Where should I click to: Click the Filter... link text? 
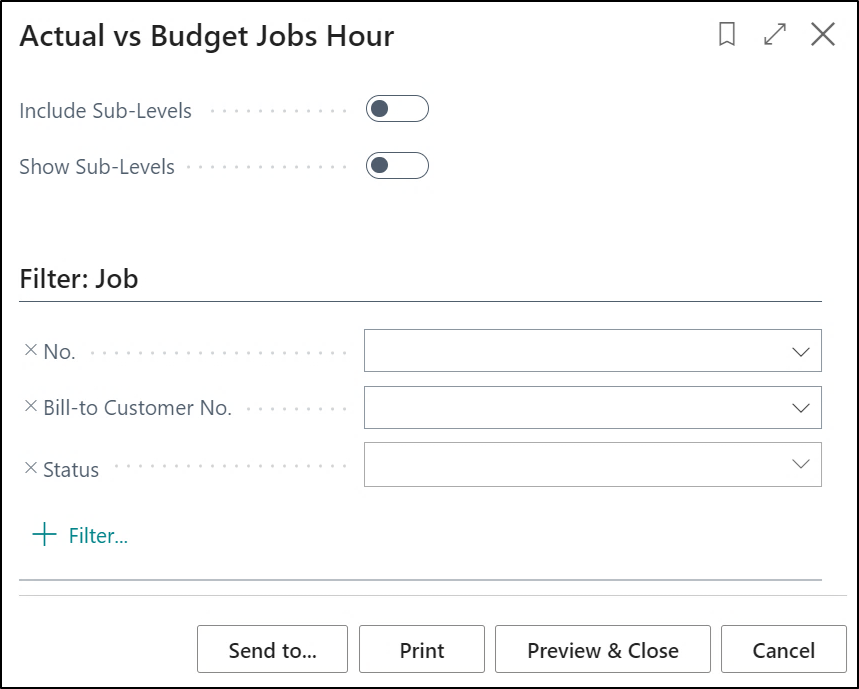(x=98, y=536)
